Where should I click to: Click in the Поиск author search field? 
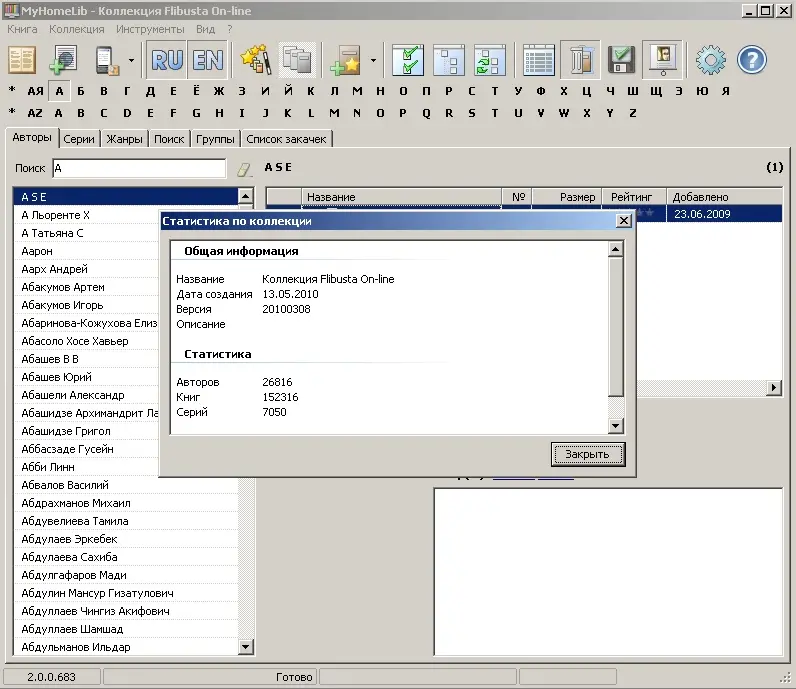(x=139, y=168)
